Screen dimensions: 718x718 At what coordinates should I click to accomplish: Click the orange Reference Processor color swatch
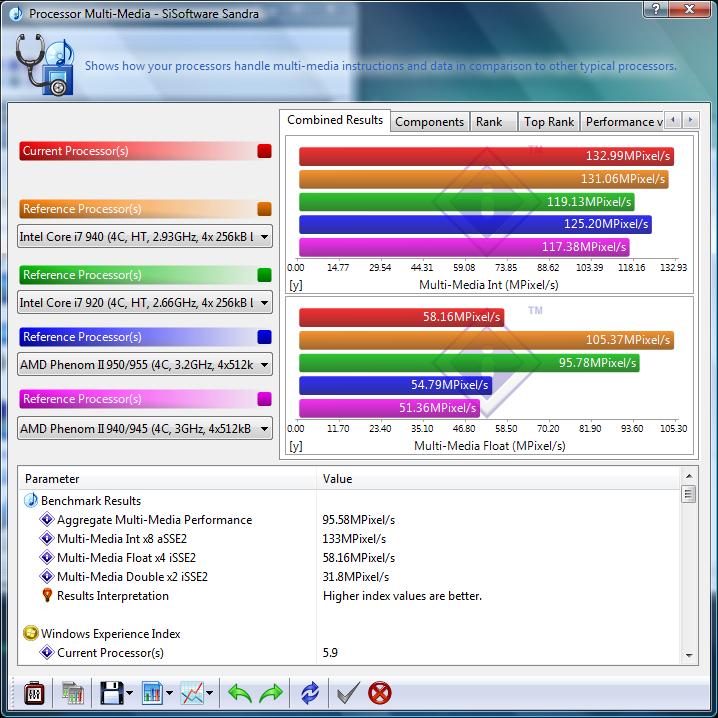coord(264,209)
